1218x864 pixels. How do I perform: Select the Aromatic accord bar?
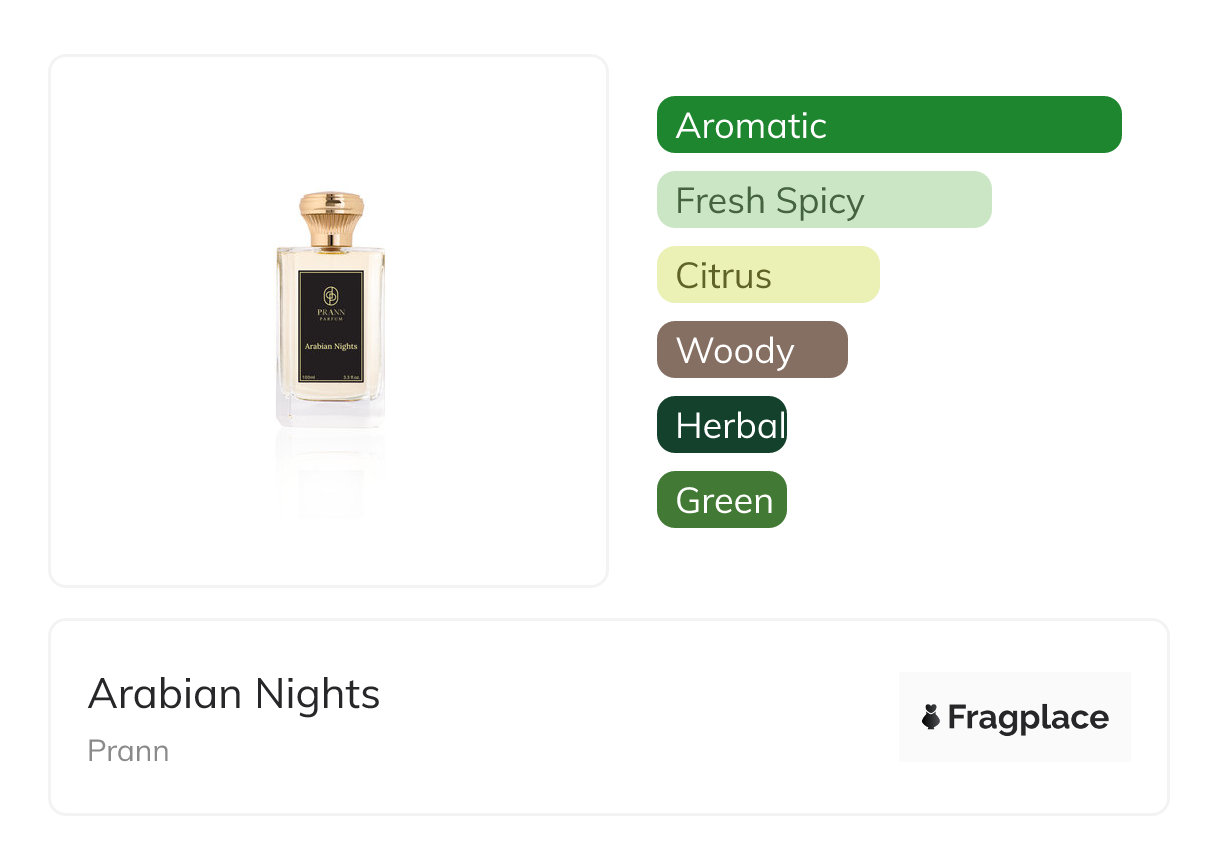(x=889, y=125)
